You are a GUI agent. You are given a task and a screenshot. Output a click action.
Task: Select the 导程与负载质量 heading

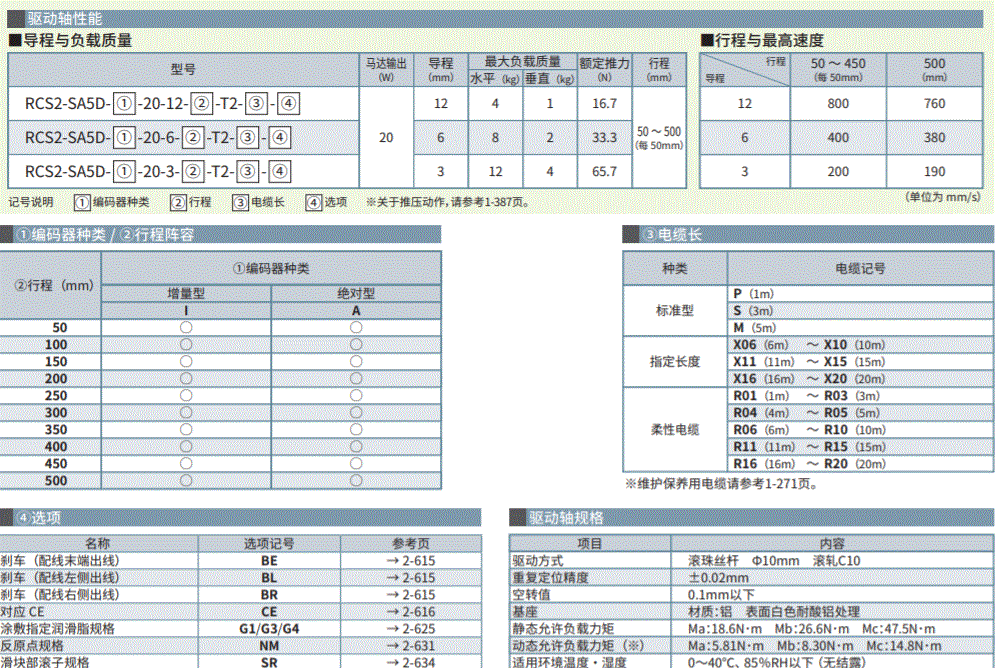coord(70,41)
